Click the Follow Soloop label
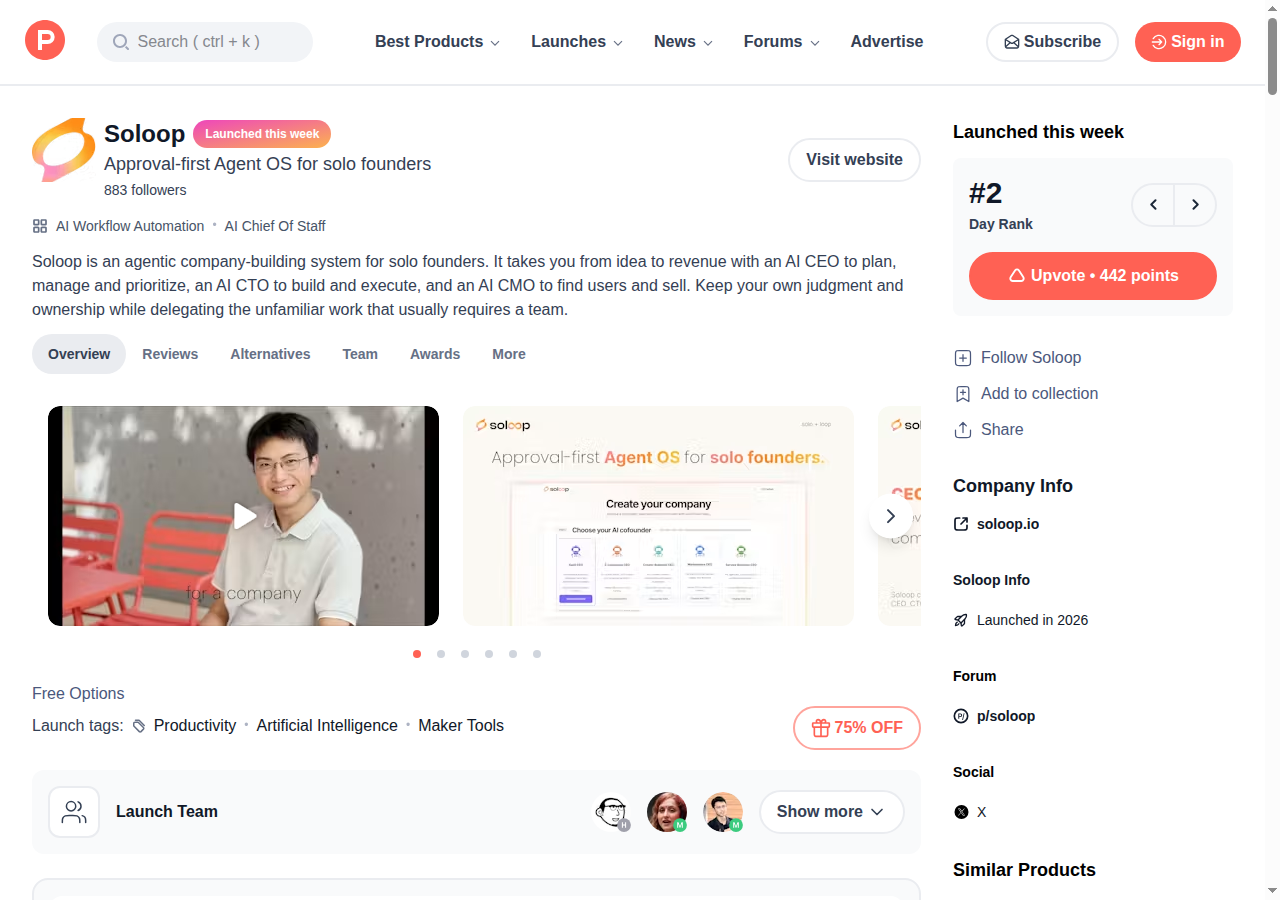 click(x=1031, y=358)
